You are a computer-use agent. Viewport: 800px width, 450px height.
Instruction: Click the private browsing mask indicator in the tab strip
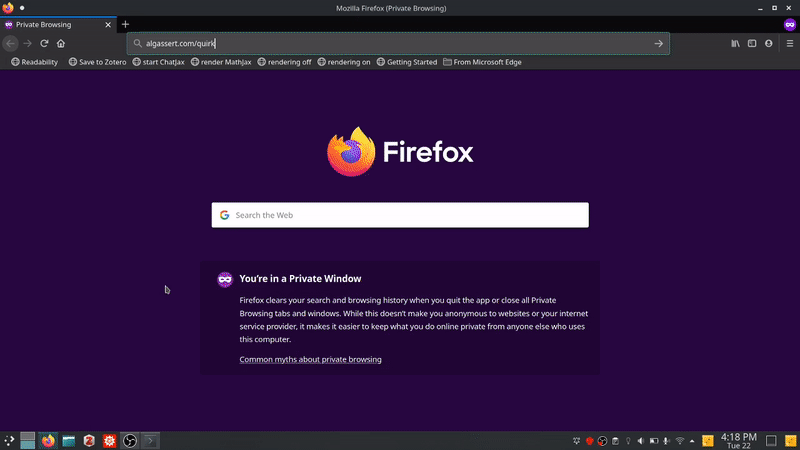click(790, 24)
